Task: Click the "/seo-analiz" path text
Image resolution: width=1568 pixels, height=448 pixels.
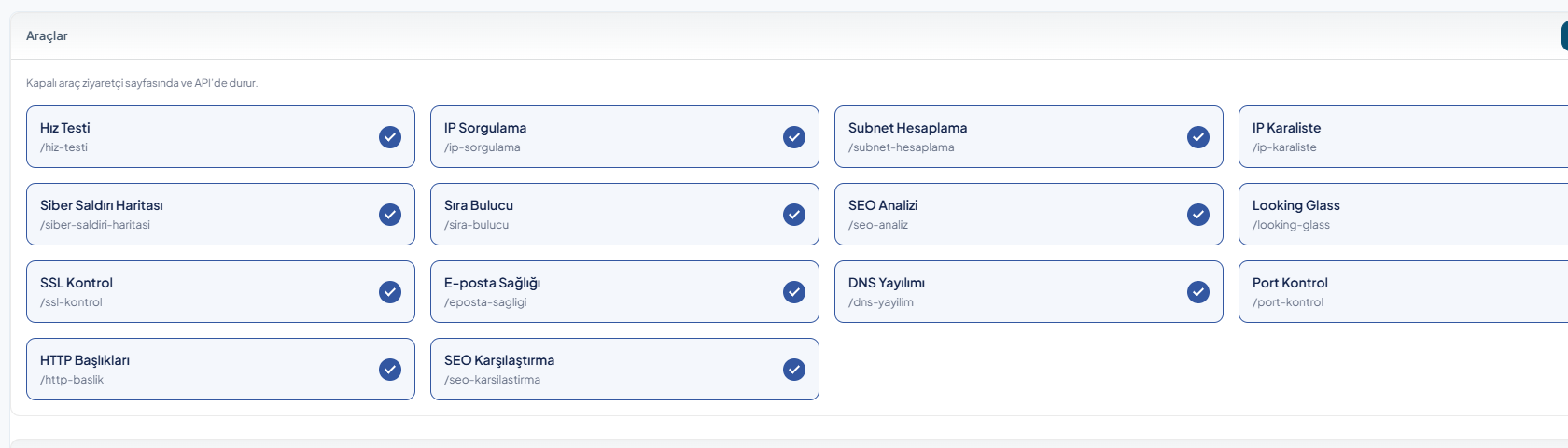Action: pos(878,225)
